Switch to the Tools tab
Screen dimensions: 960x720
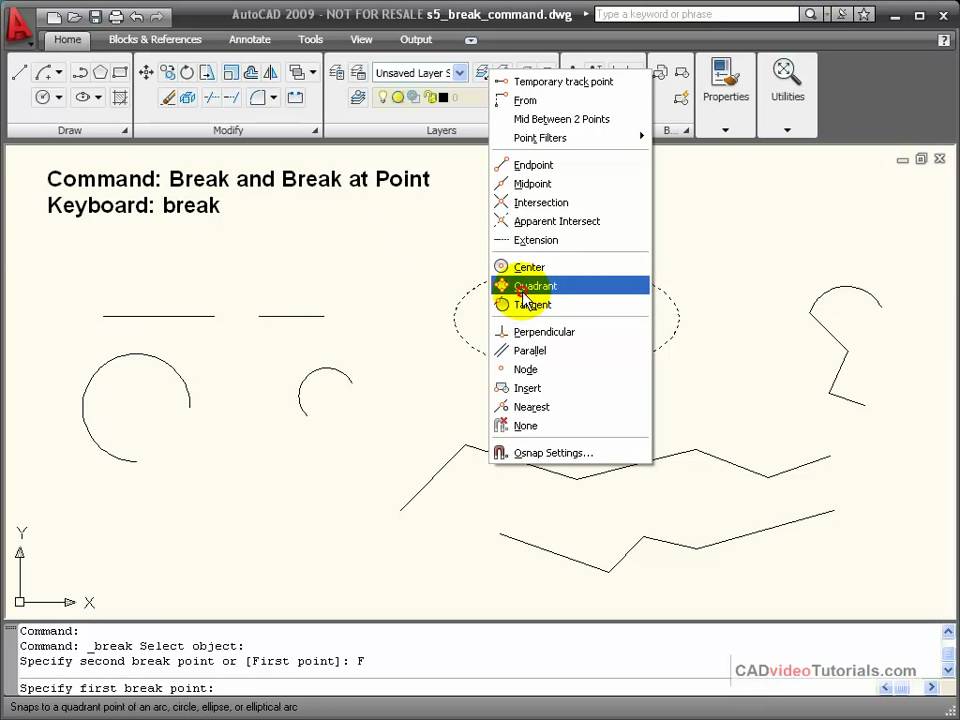(x=310, y=39)
